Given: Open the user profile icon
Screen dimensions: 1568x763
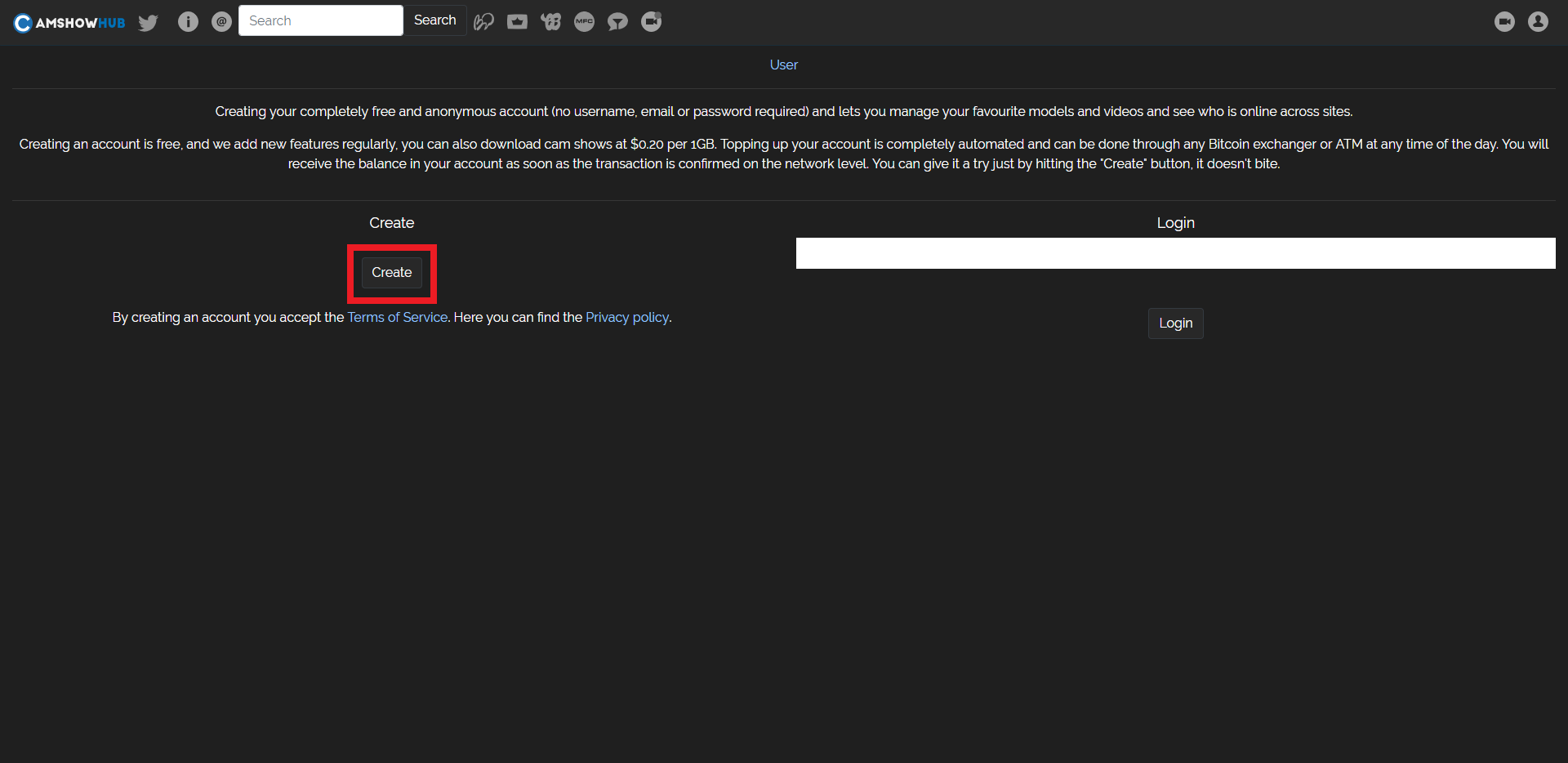Looking at the screenshot, I should [1538, 22].
